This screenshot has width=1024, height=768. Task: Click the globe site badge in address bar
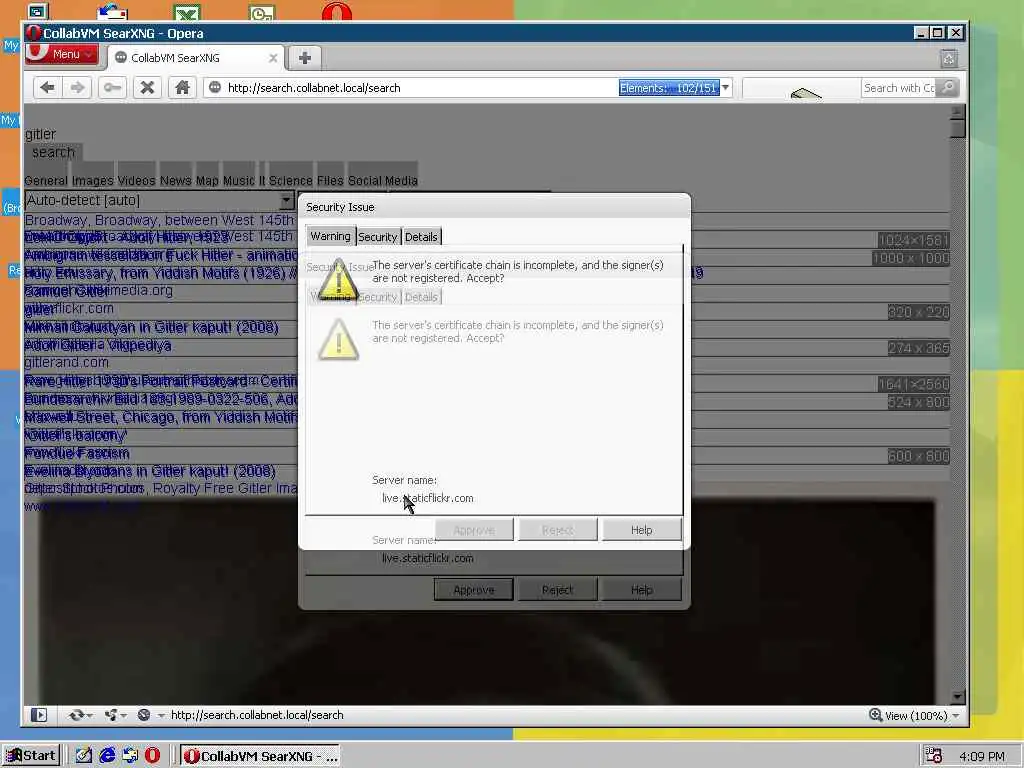(x=215, y=88)
